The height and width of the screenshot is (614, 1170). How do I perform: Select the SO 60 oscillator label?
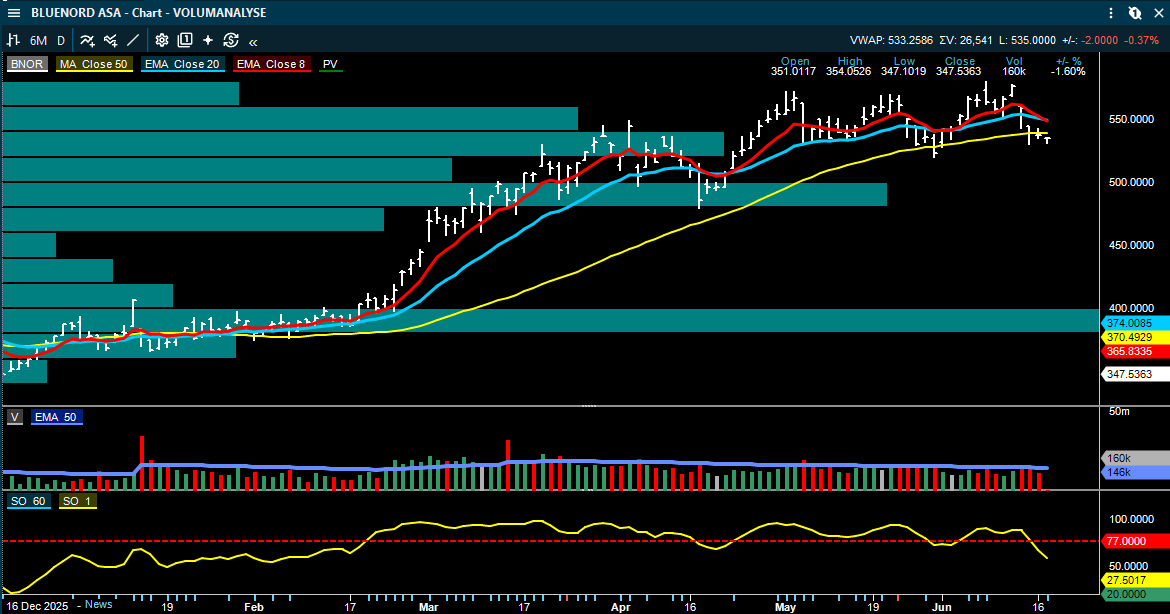click(28, 501)
